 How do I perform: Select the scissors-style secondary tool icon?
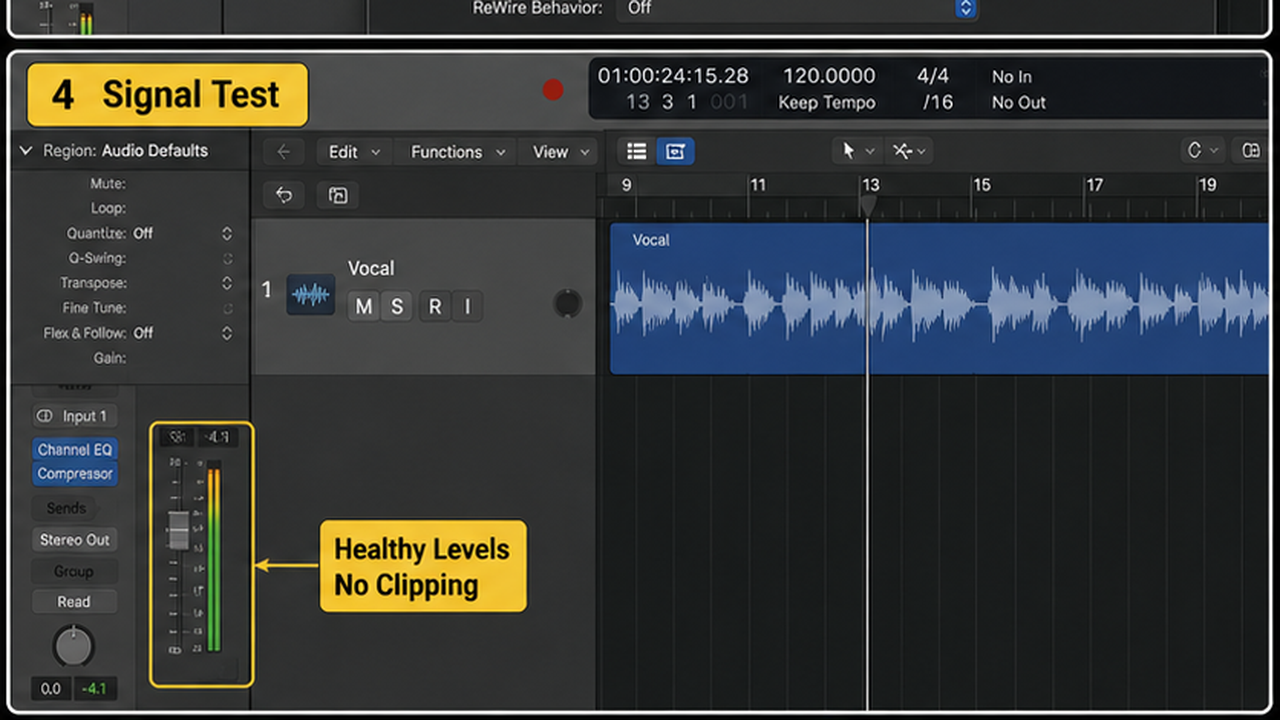pyautogui.click(x=902, y=151)
